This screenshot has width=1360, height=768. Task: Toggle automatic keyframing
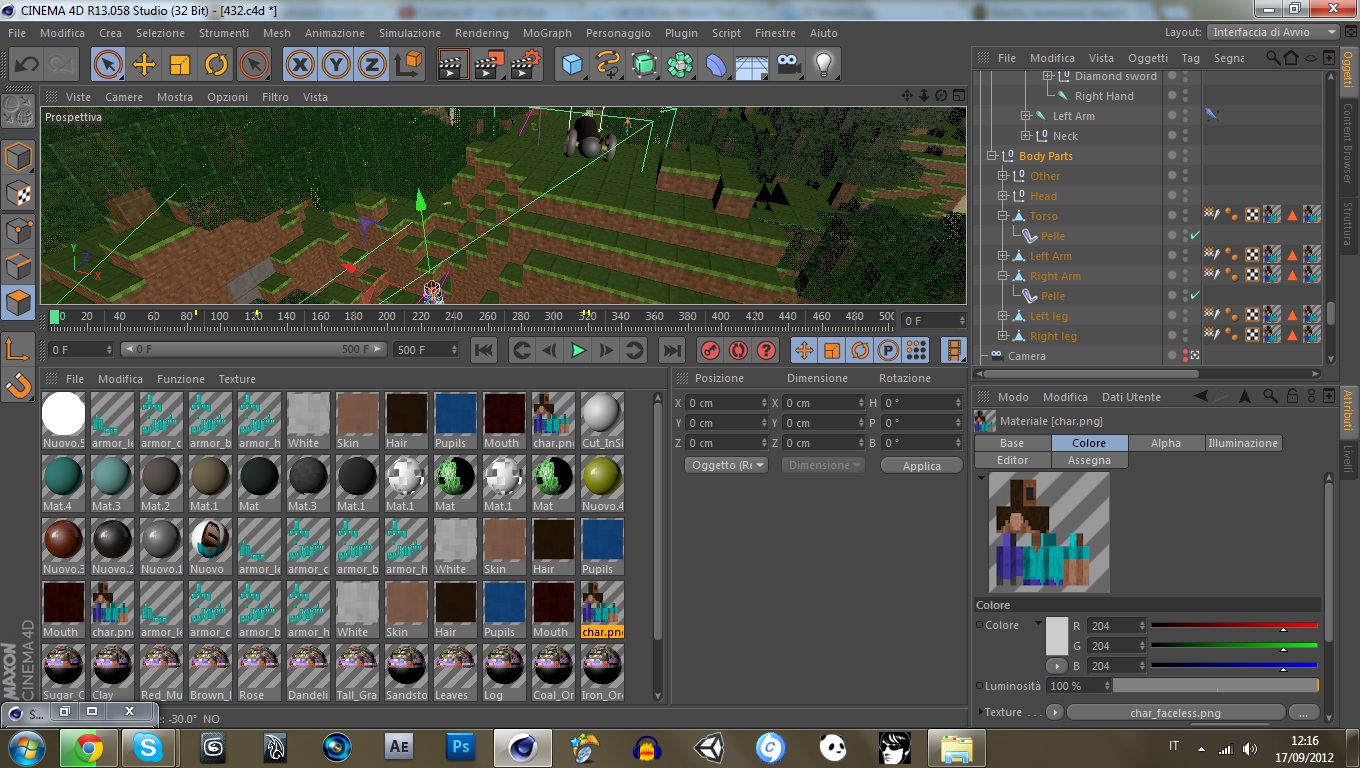coord(738,350)
